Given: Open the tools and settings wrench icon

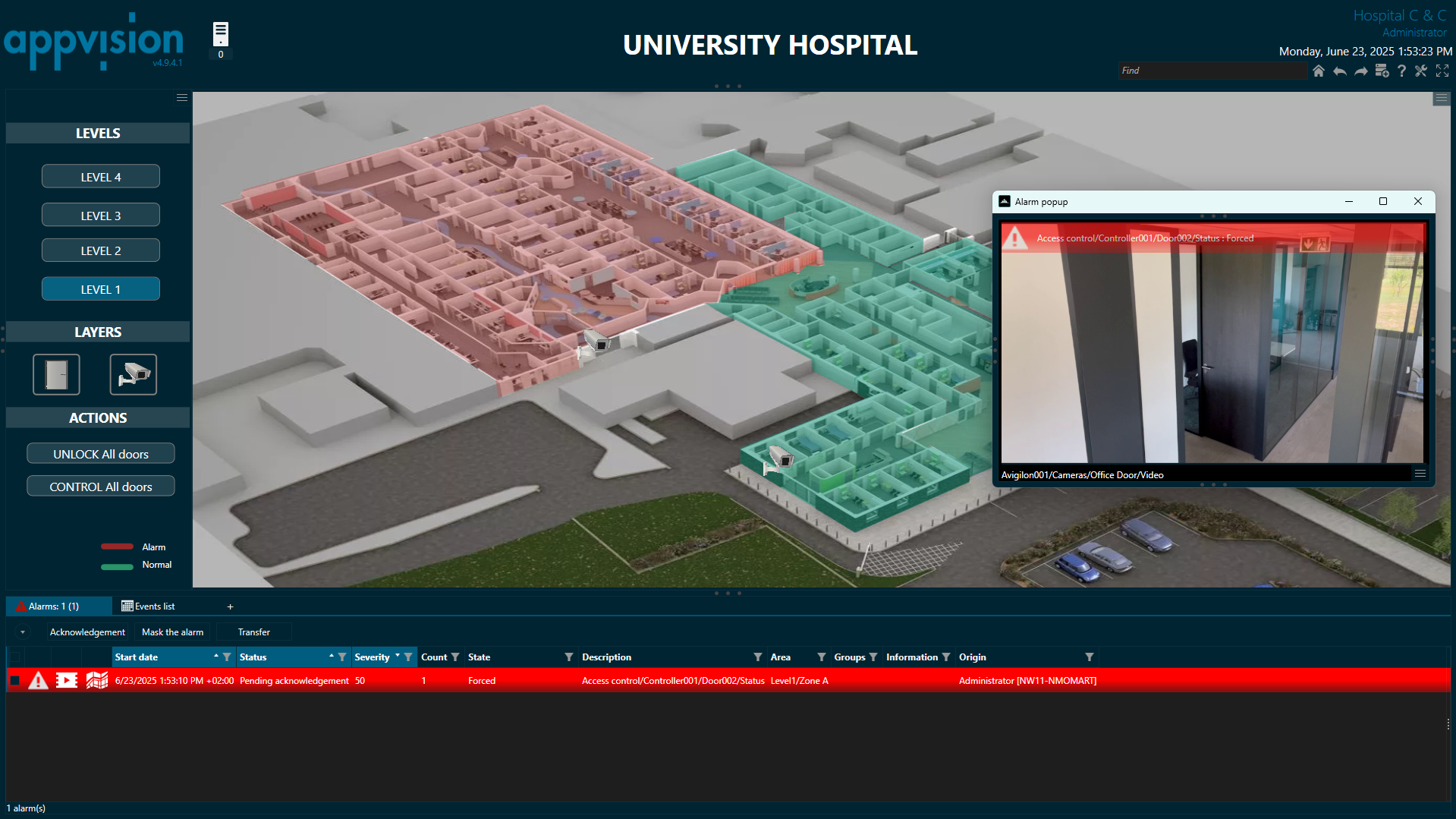Looking at the screenshot, I should pyautogui.click(x=1421, y=71).
